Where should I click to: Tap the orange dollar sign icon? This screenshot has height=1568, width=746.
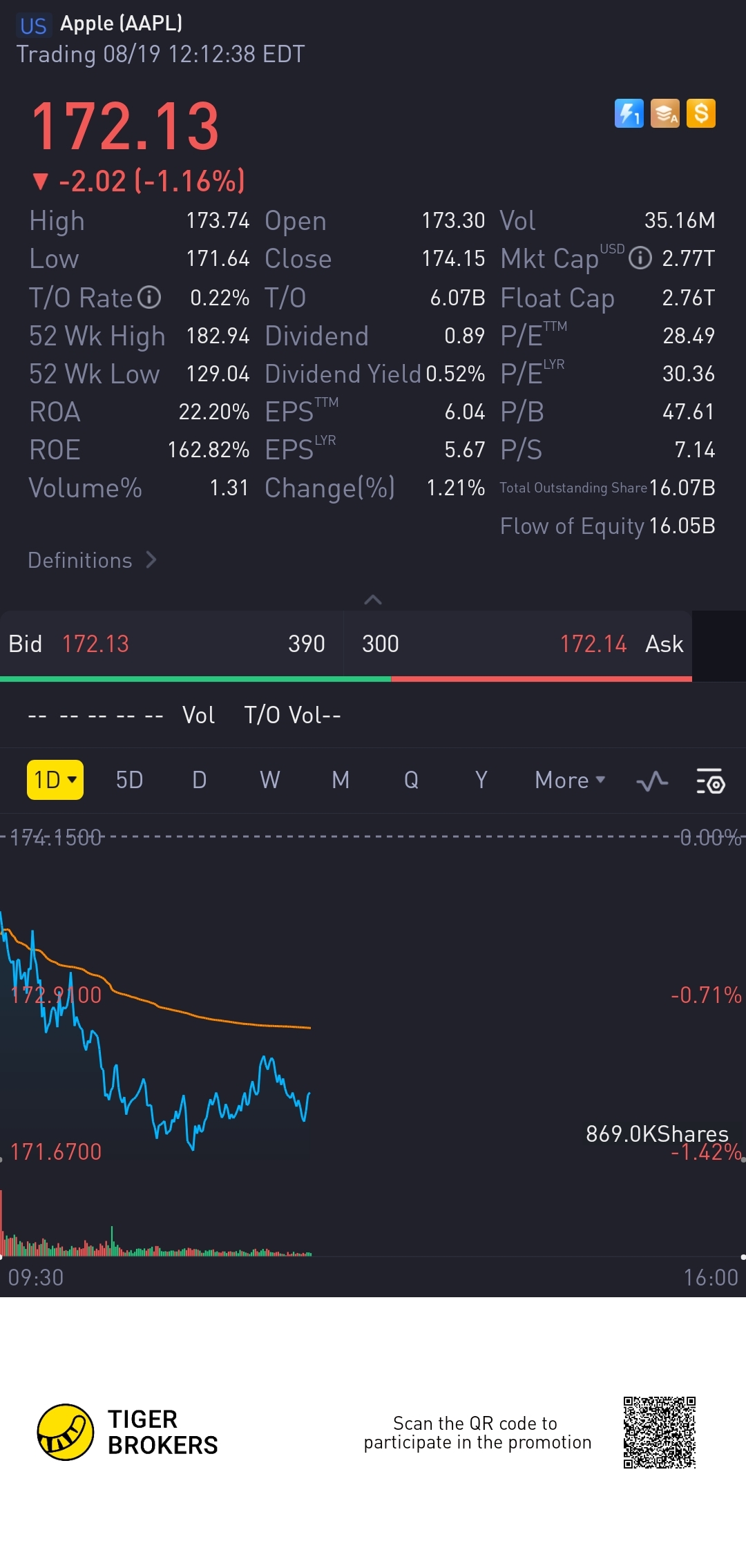[x=700, y=113]
